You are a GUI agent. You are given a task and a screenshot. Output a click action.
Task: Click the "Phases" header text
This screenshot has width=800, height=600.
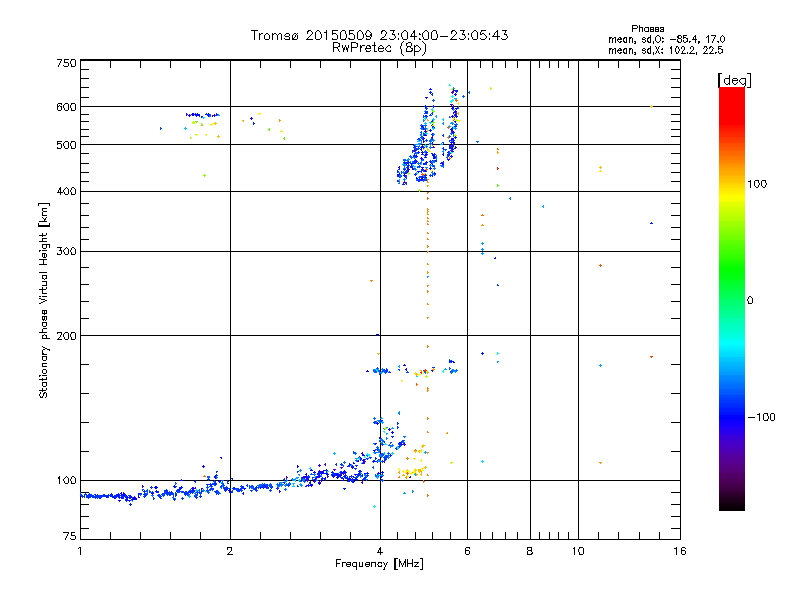point(647,29)
